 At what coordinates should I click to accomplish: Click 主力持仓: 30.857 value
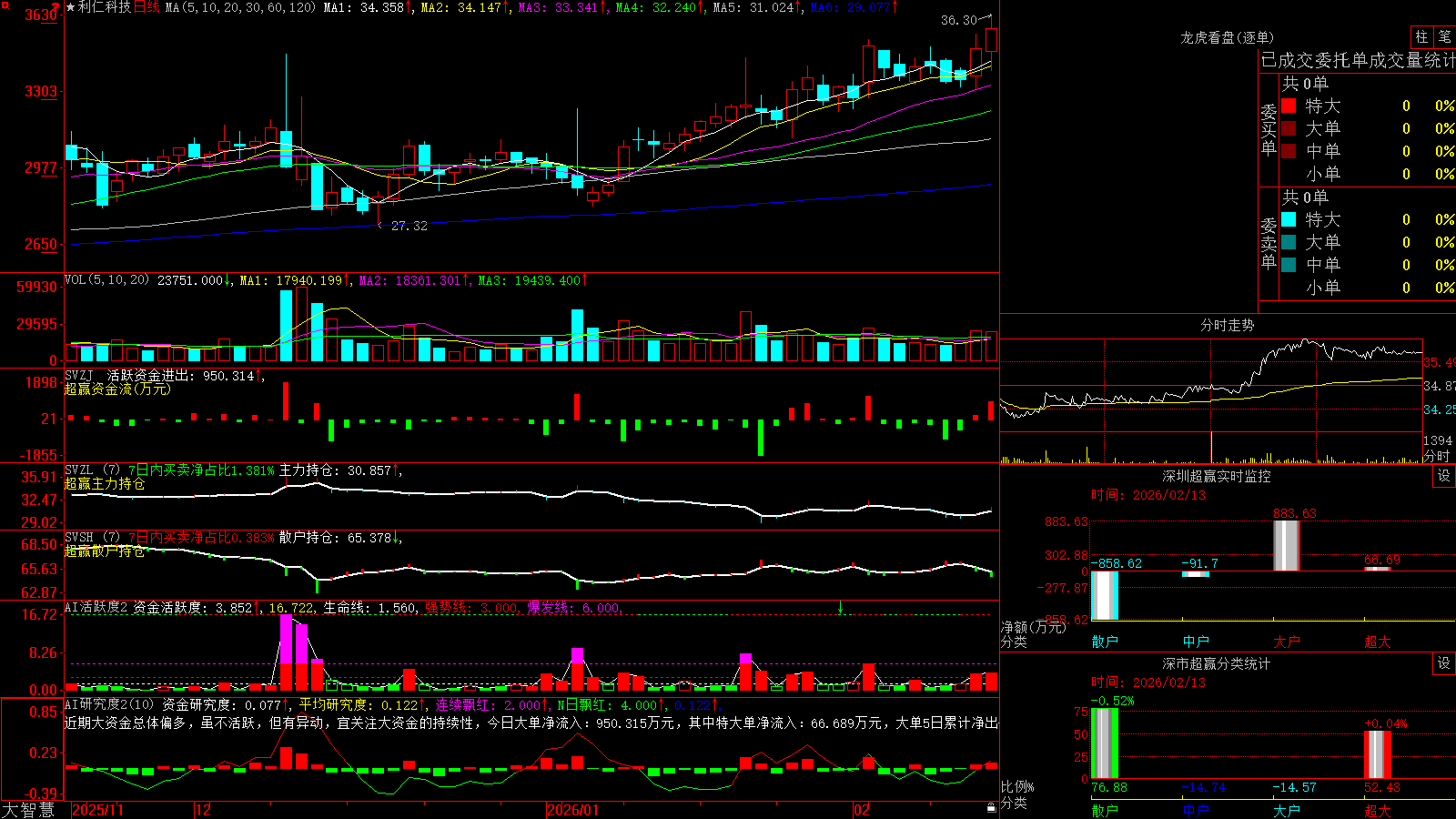coord(338,470)
